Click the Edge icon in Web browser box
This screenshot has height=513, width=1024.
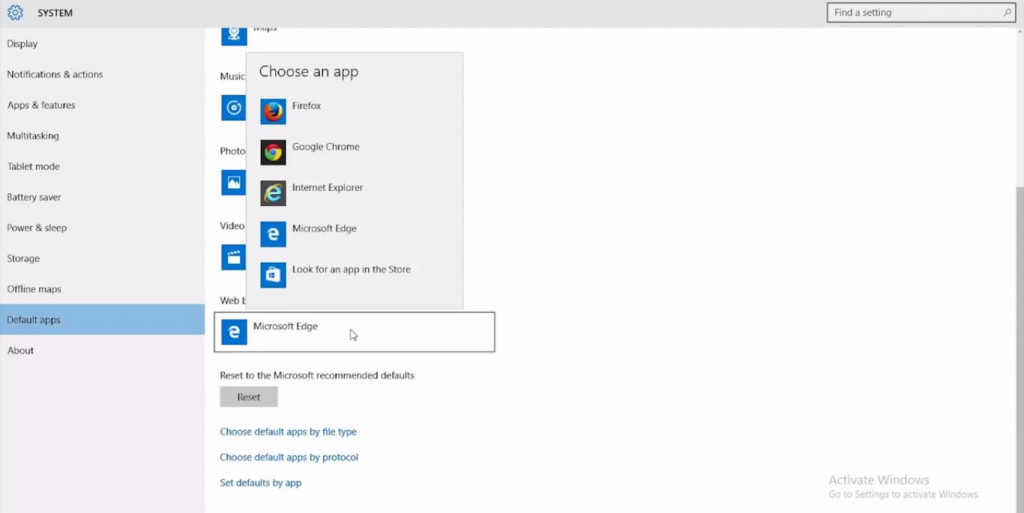pyautogui.click(x=234, y=332)
